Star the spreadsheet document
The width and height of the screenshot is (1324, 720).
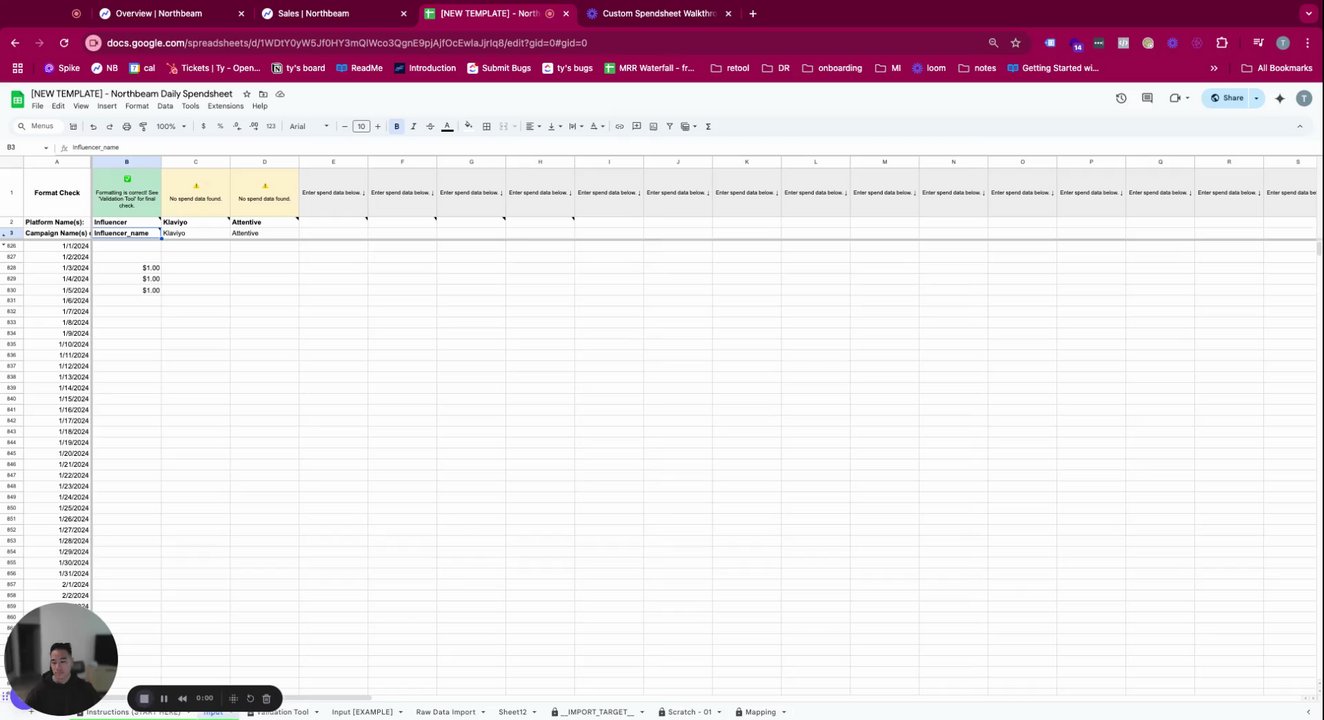tap(247, 94)
